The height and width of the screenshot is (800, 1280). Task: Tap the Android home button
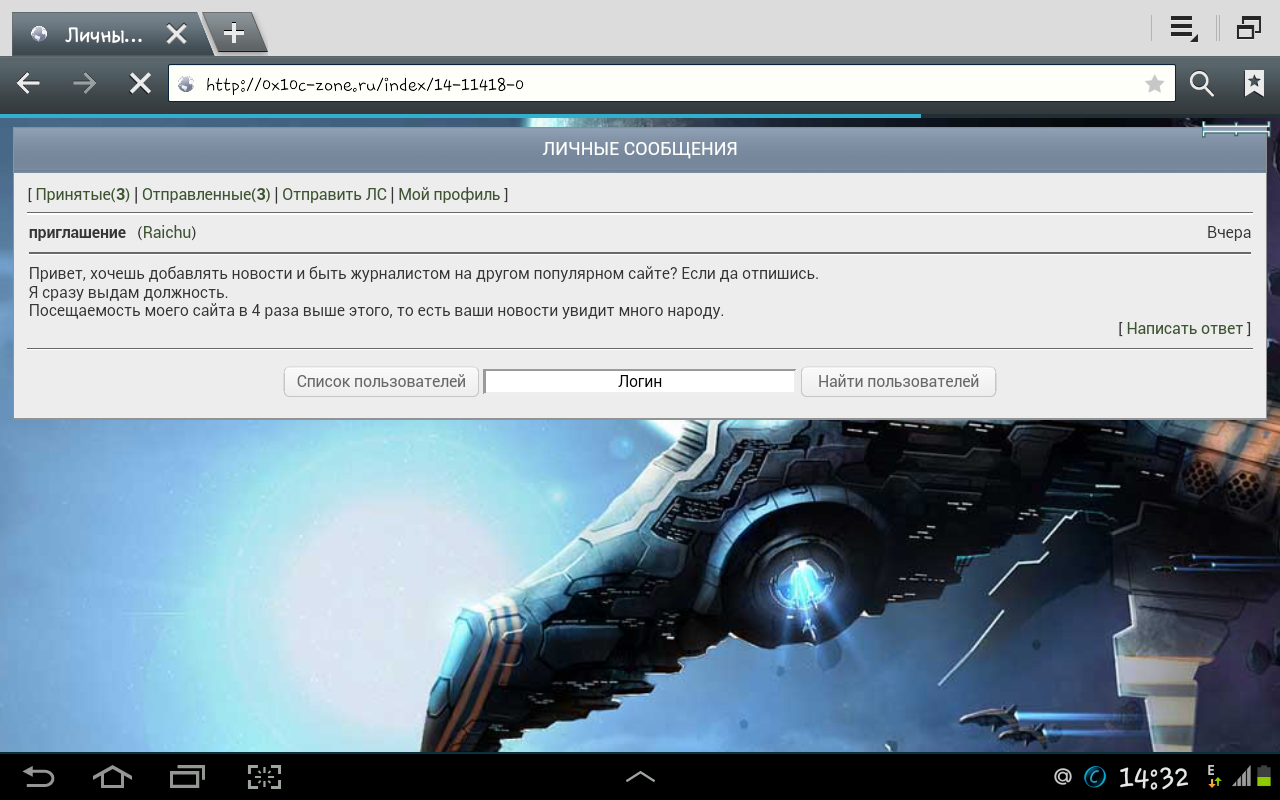pyautogui.click(x=112, y=776)
